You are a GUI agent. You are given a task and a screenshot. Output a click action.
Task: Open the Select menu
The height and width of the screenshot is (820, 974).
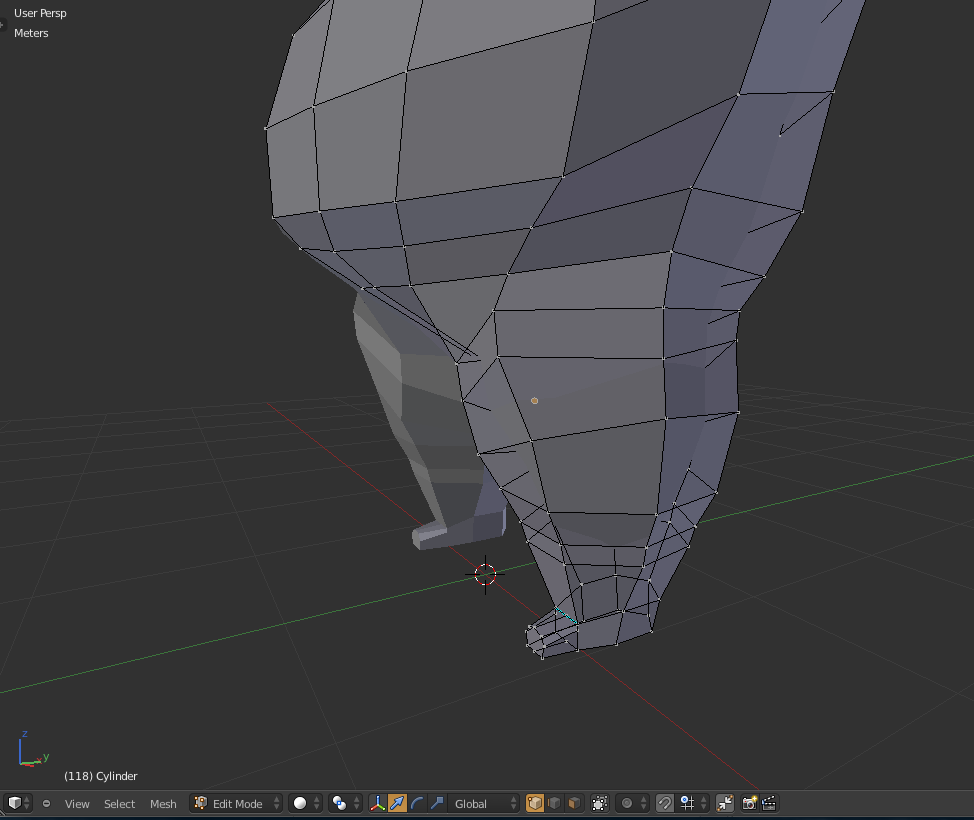[119, 804]
